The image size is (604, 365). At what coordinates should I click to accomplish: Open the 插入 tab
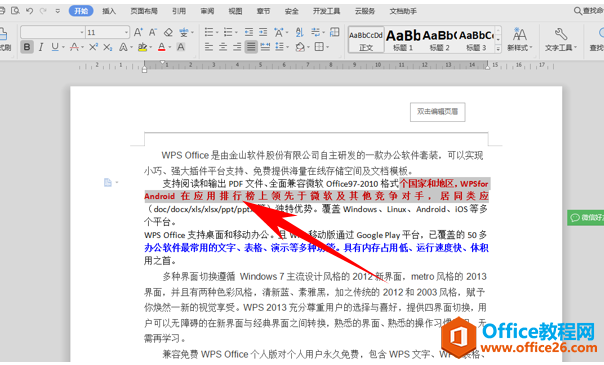109,11
